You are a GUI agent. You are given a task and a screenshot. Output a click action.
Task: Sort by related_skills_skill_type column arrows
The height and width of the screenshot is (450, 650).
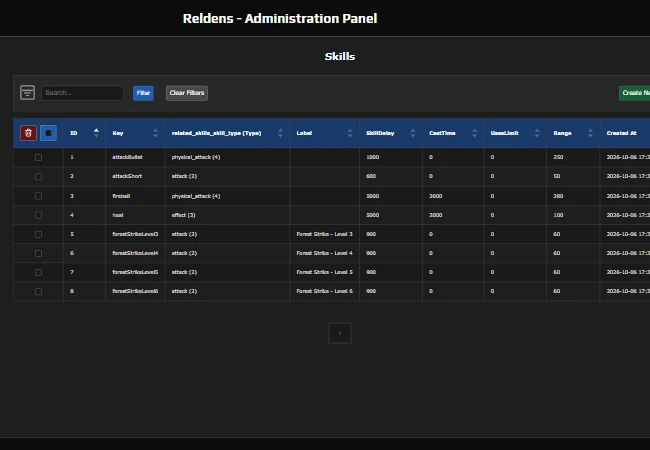click(x=280, y=133)
